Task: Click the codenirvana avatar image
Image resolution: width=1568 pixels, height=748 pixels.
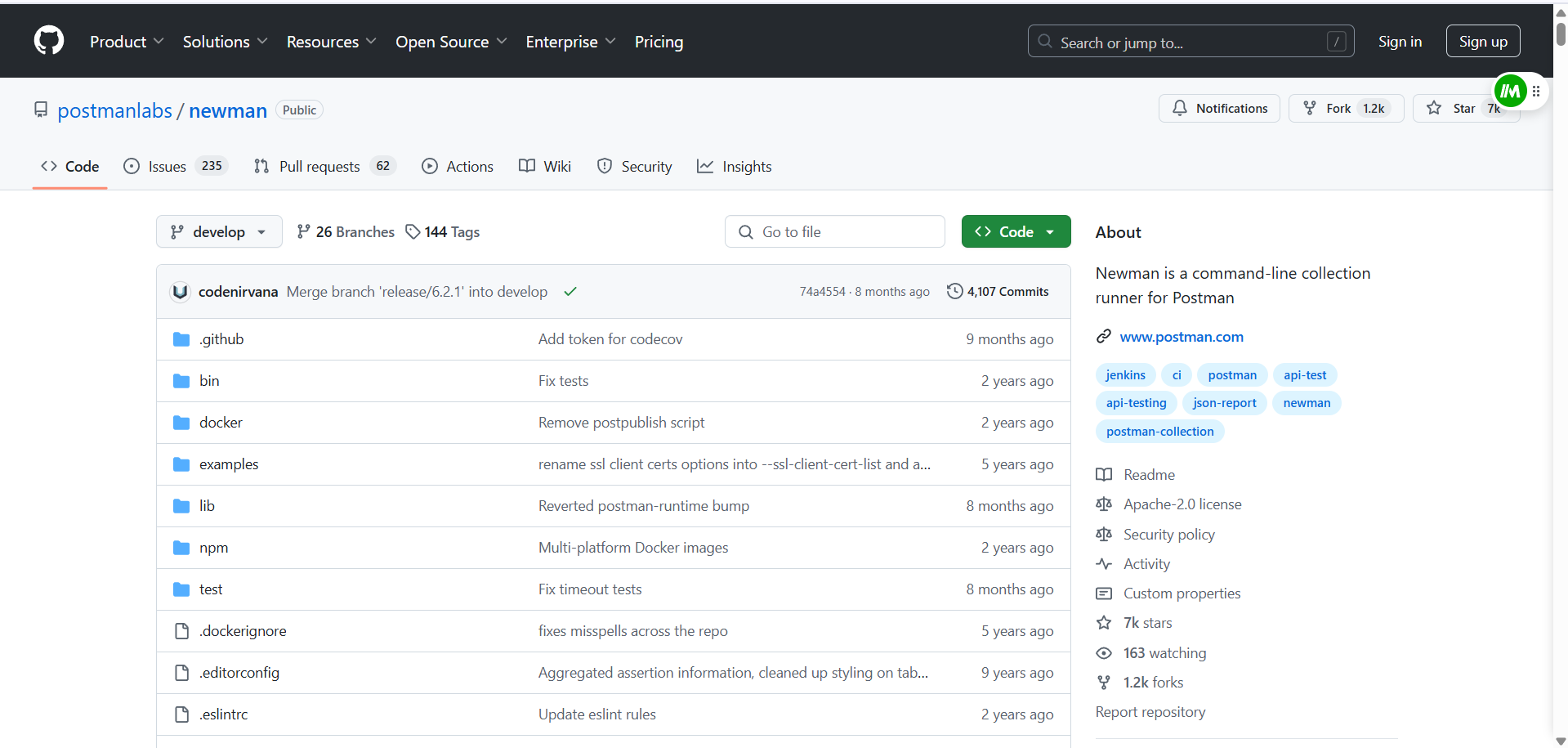Action: [x=180, y=292]
